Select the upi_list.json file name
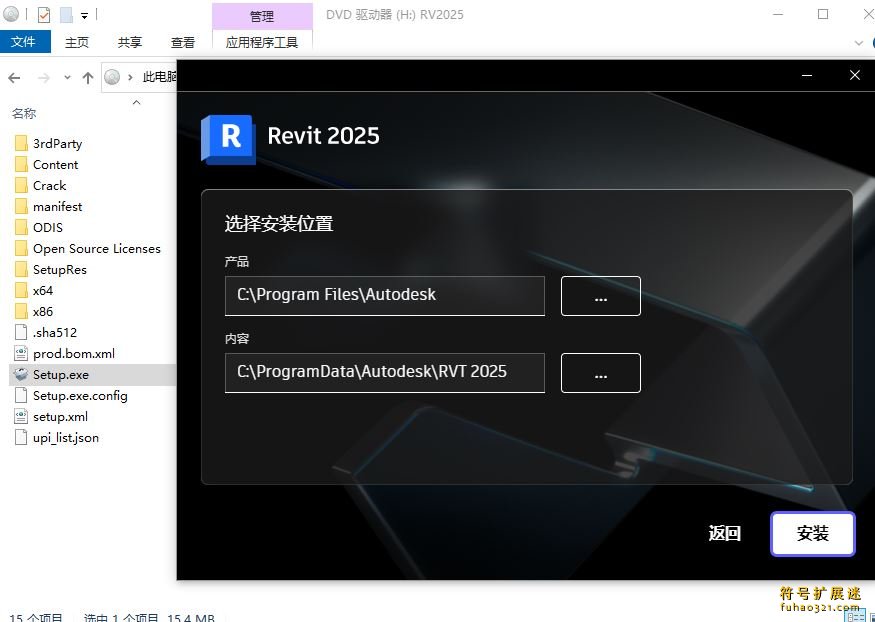 (x=66, y=438)
